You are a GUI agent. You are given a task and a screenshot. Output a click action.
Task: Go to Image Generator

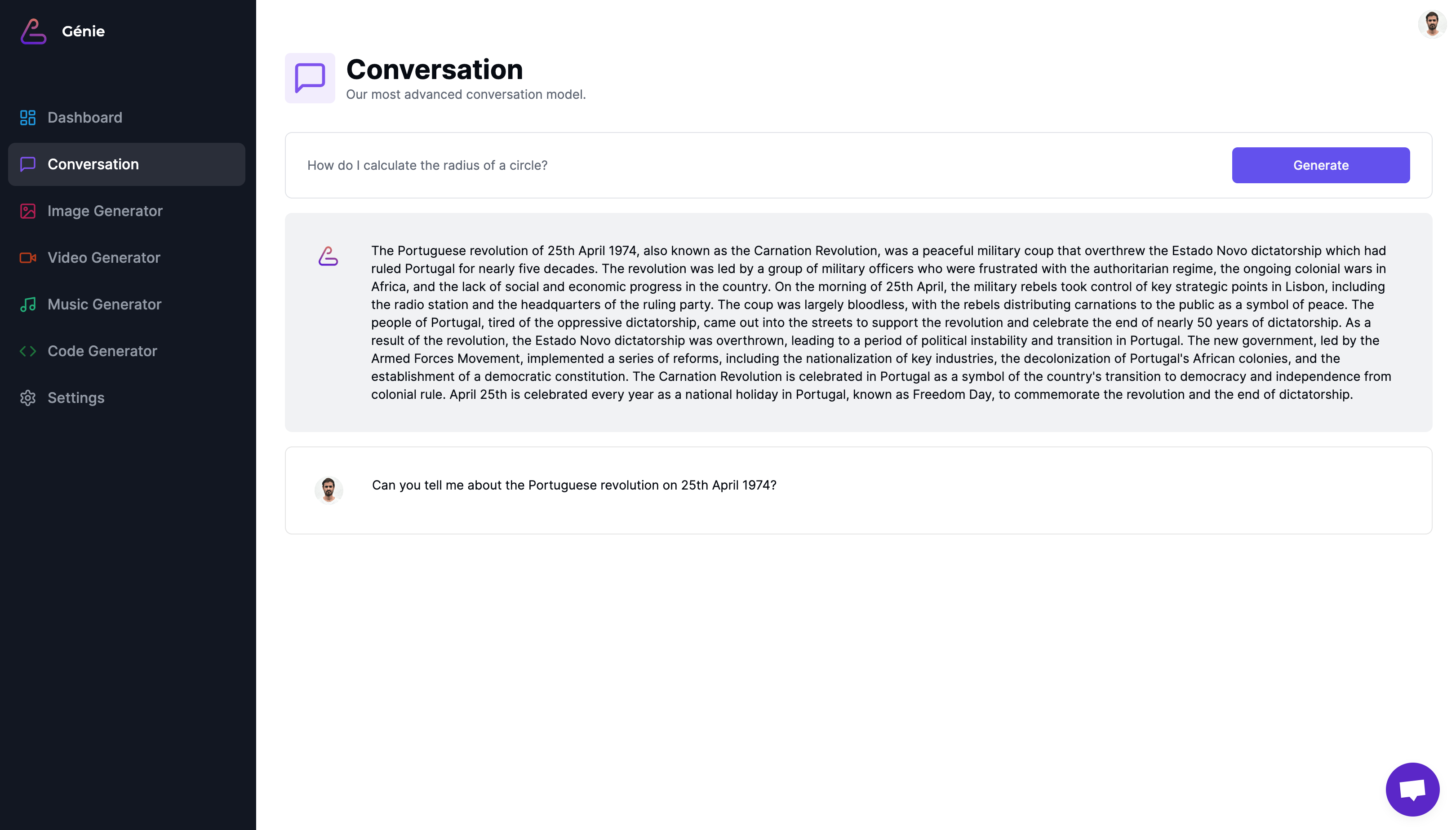pyautogui.click(x=105, y=211)
